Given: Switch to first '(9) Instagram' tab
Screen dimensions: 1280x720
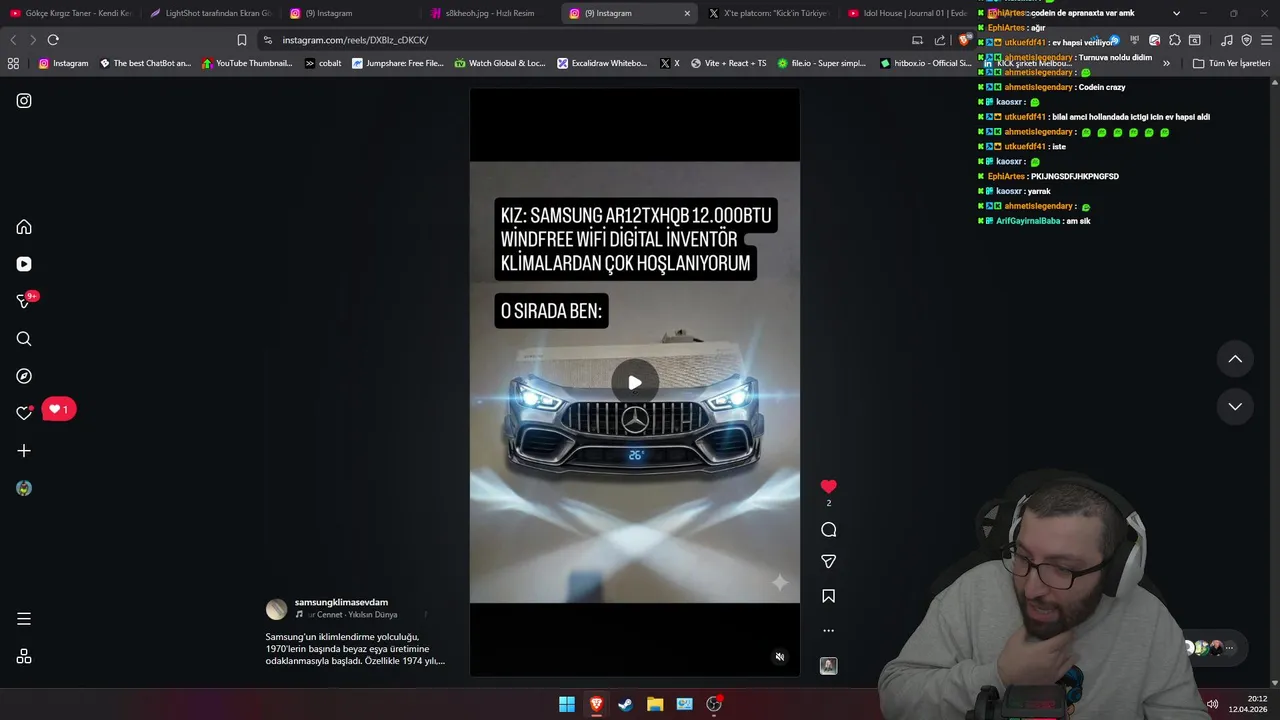Looking at the screenshot, I should tap(350, 14).
